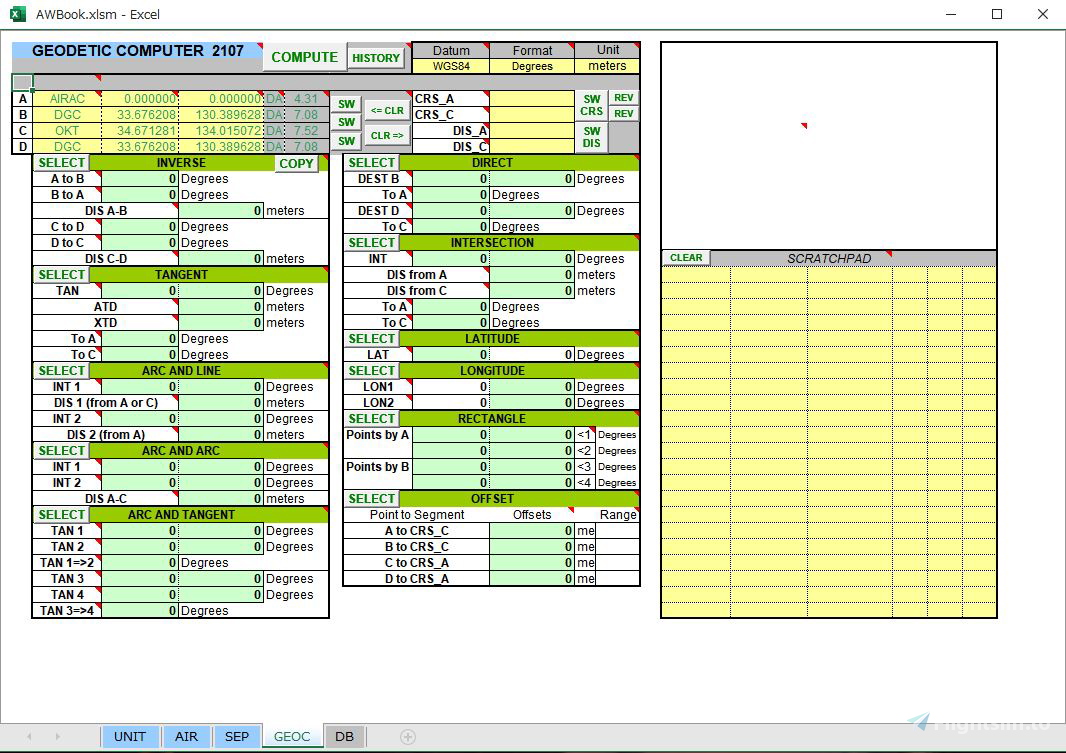
Task: Switch to the AIR sheet tab
Action: (x=187, y=736)
